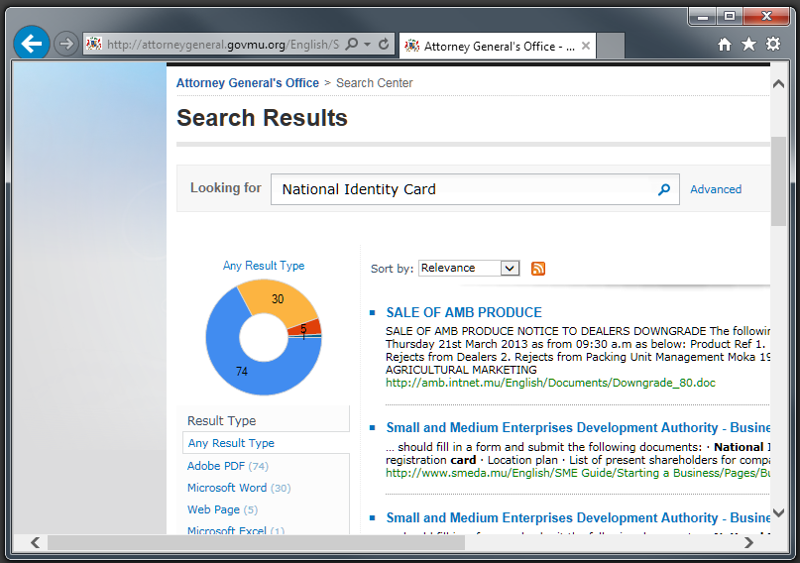Subscribe using orange RSS feed icon
The width and height of the screenshot is (800, 563).
click(x=538, y=268)
